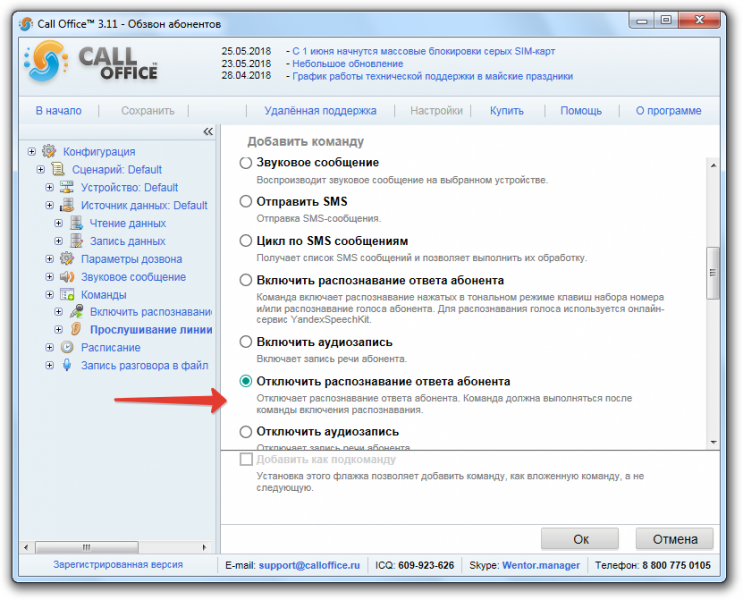Click the Запись разговора microphone icon
The width and height of the screenshot is (743, 600).
(x=67, y=365)
